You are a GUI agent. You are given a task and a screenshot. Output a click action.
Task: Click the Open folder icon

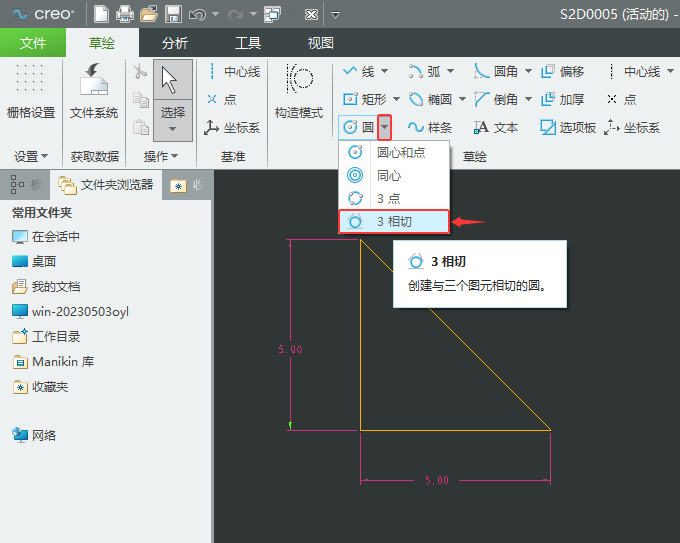149,14
